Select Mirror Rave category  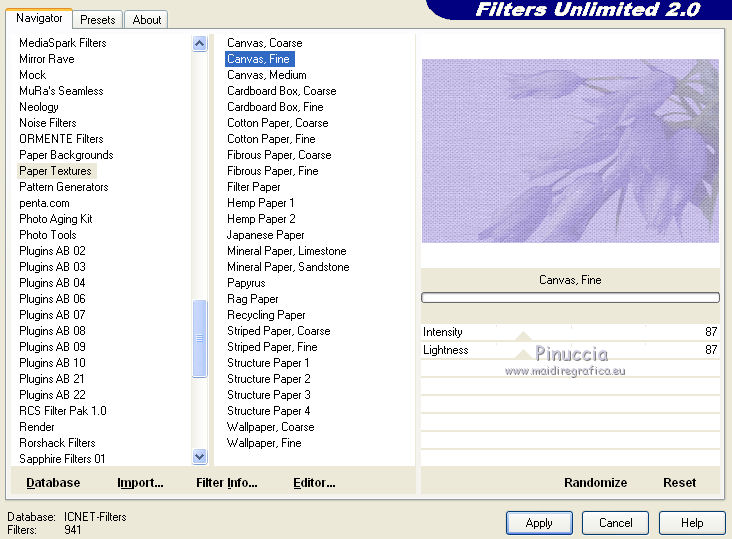pos(47,59)
